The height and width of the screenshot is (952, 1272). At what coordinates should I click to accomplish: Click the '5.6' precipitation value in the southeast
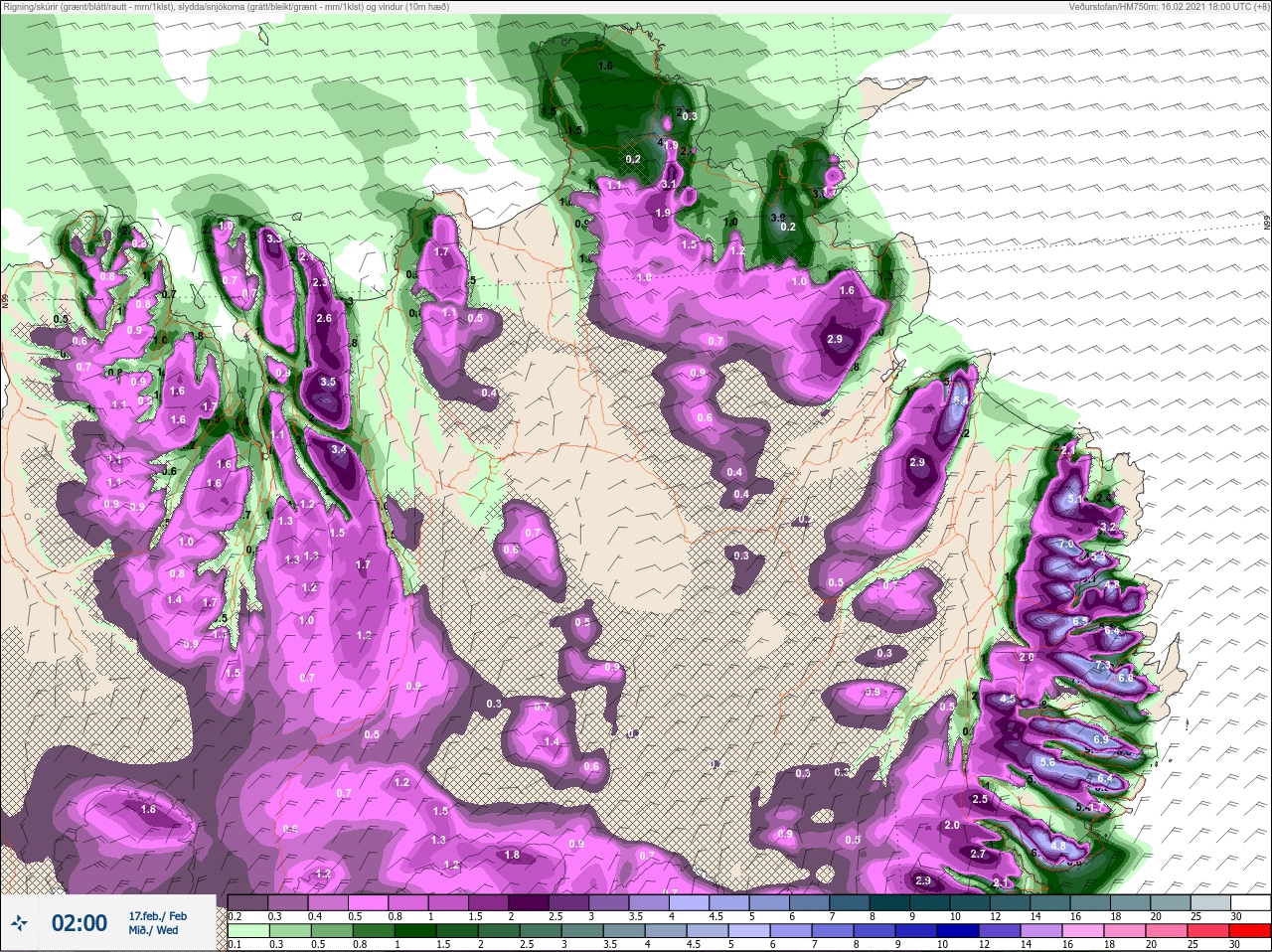tap(1046, 762)
